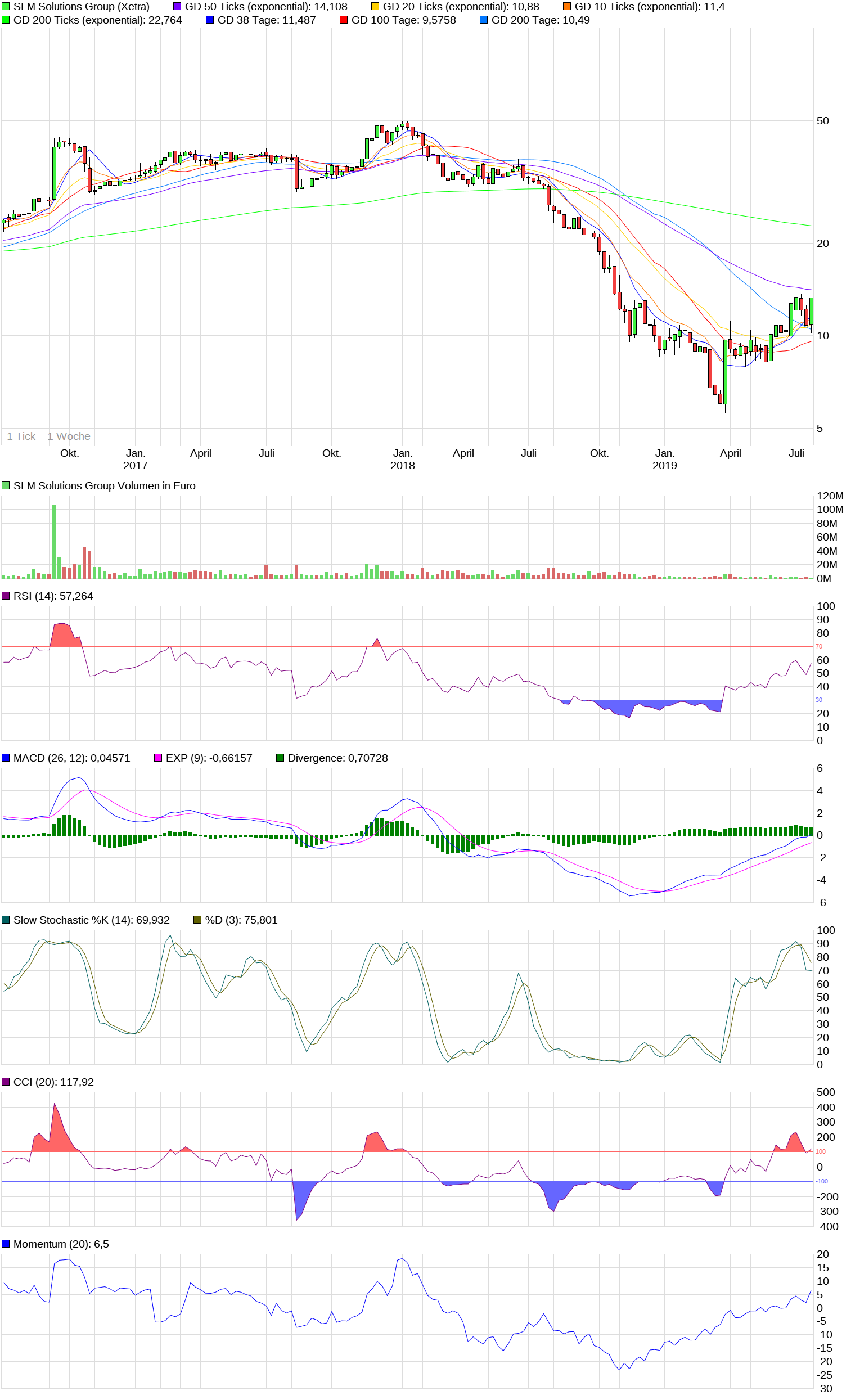Screen dimensions: 855x1400
Task: Select the 'GD 100 Tage: 9,5758' label
Action: point(404,20)
